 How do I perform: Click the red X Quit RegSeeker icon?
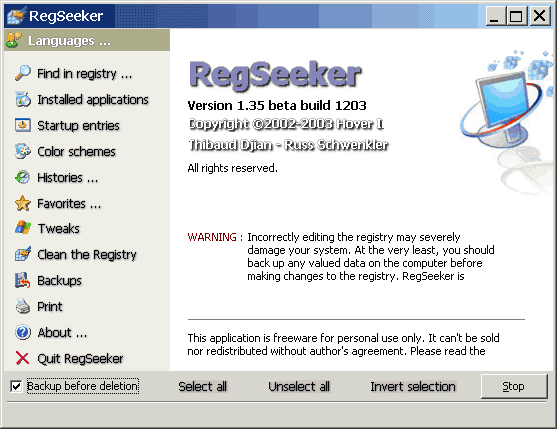[x=23, y=358]
